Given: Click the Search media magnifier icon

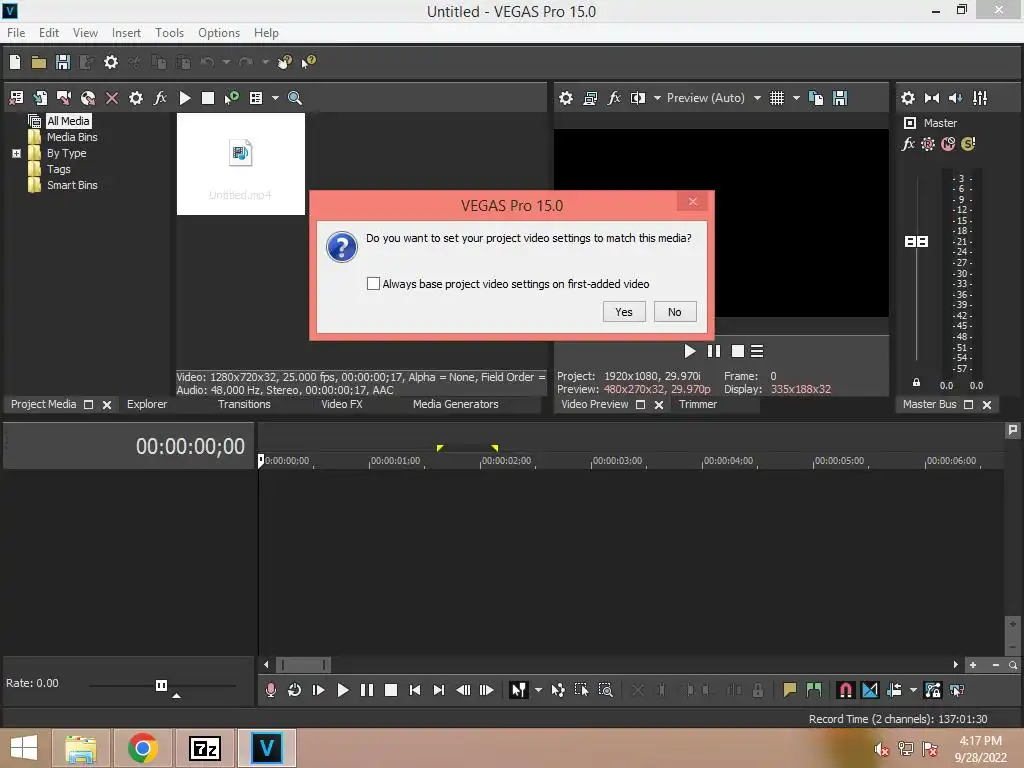Looking at the screenshot, I should pyautogui.click(x=295, y=98).
